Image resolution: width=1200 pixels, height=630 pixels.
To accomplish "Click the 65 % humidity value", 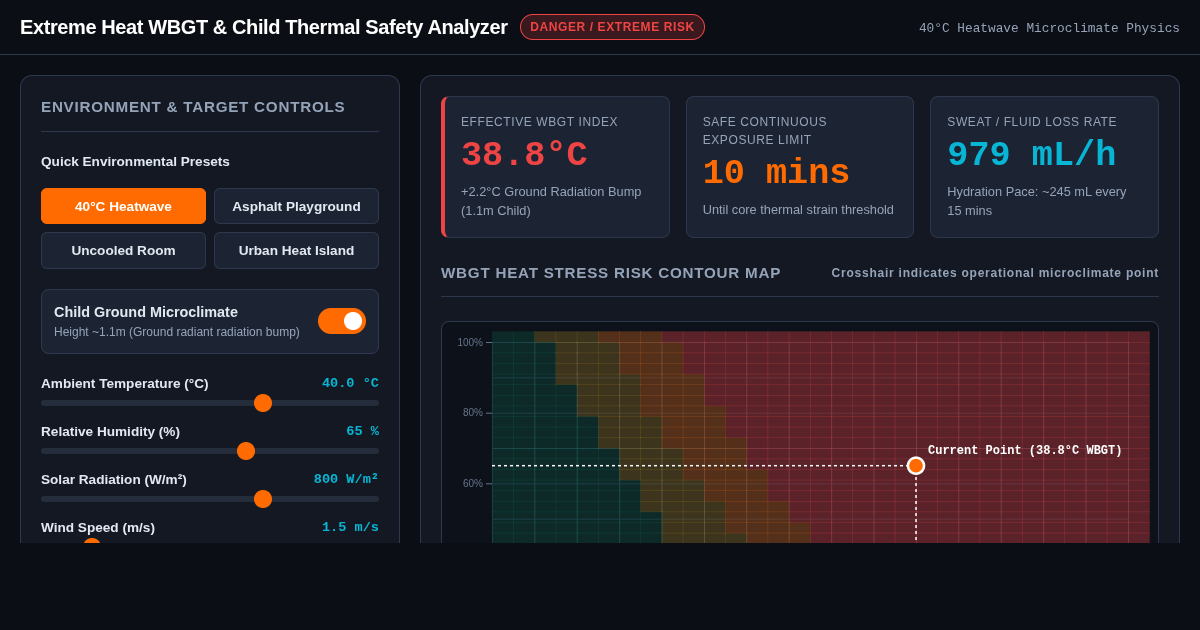I will [x=362, y=431].
